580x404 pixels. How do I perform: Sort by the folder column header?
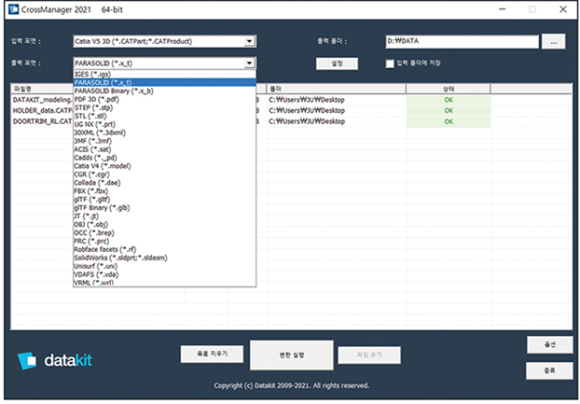pyautogui.click(x=336, y=89)
